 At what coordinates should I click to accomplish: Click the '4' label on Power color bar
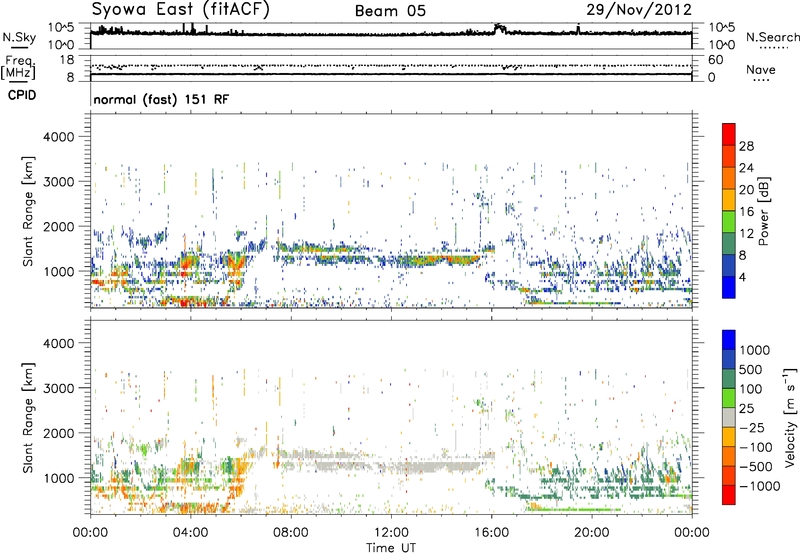pos(743,278)
